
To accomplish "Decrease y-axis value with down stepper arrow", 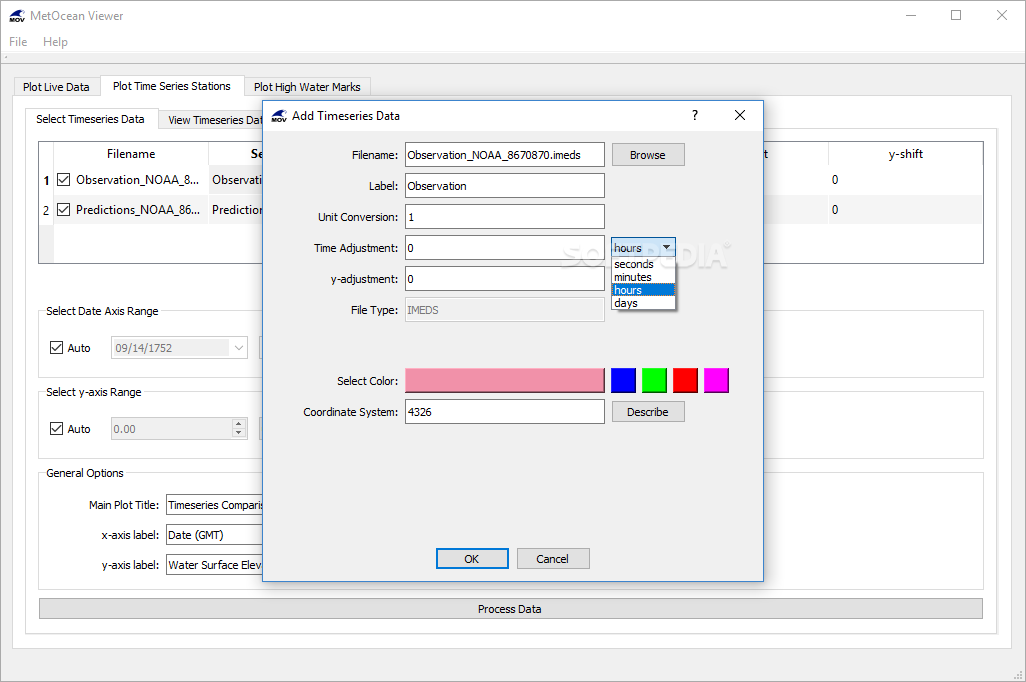I will point(239,433).
